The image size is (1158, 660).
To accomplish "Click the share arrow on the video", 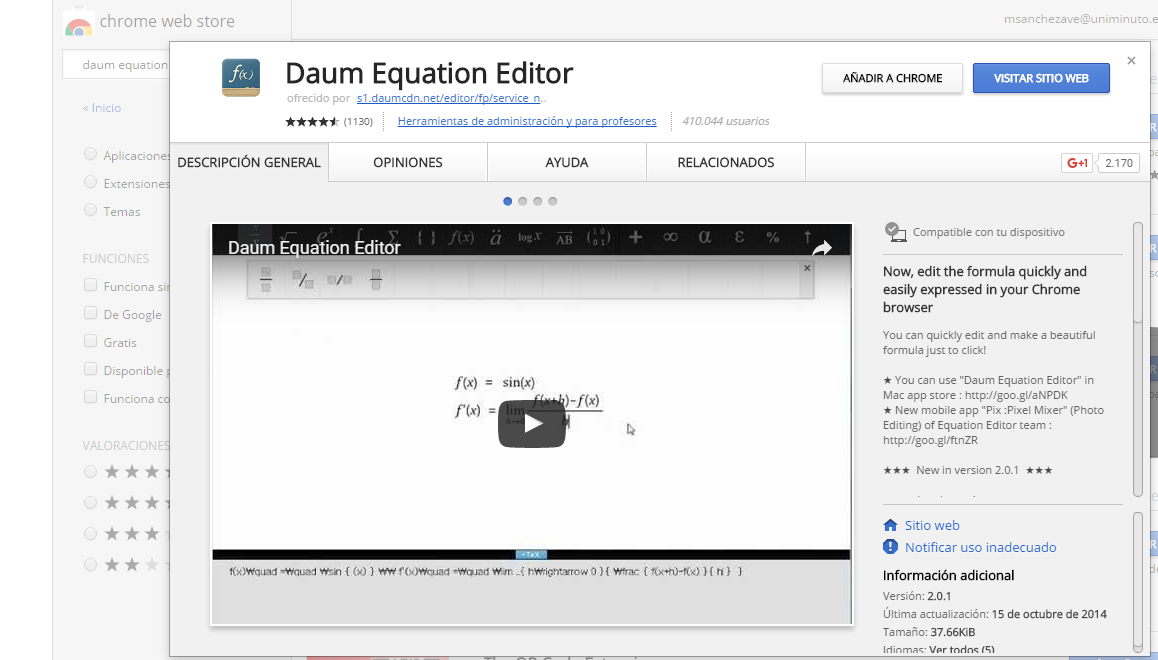I will [822, 249].
